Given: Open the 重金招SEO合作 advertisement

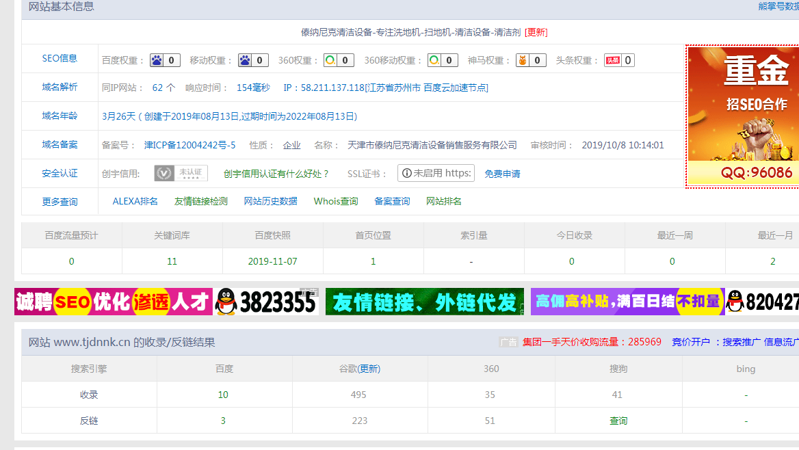Looking at the screenshot, I should pyautogui.click(x=742, y=116).
